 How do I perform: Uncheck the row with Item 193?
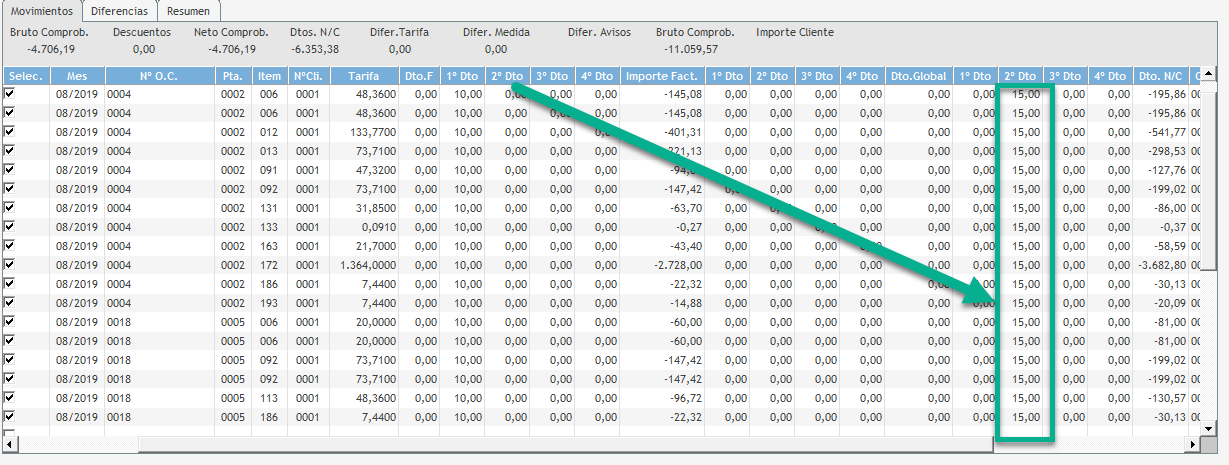(10, 302)
